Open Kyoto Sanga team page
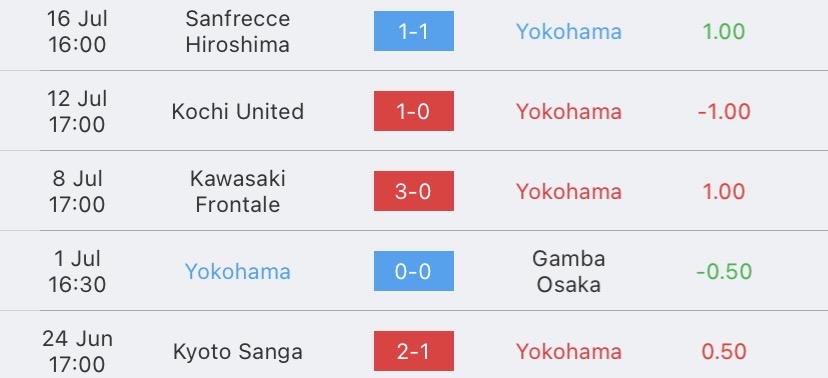This screenshot has height=378, width=828. [238, 352]
